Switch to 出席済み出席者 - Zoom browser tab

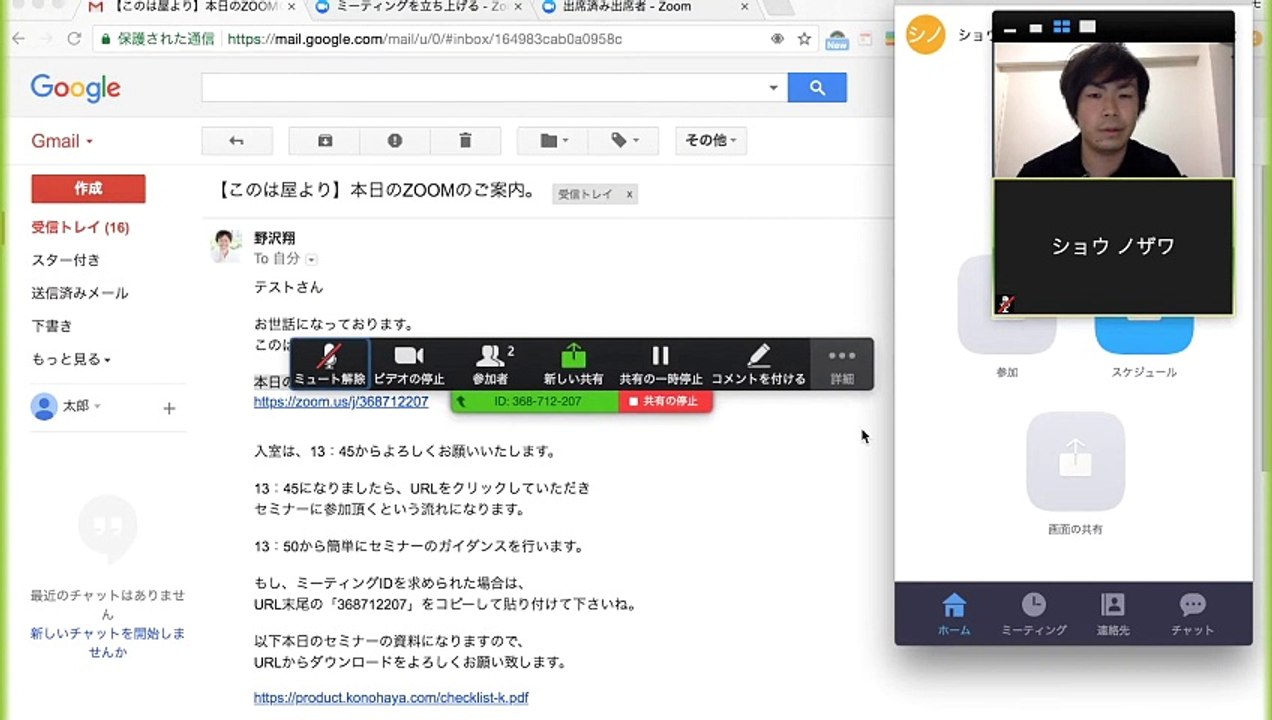point(640,7)
